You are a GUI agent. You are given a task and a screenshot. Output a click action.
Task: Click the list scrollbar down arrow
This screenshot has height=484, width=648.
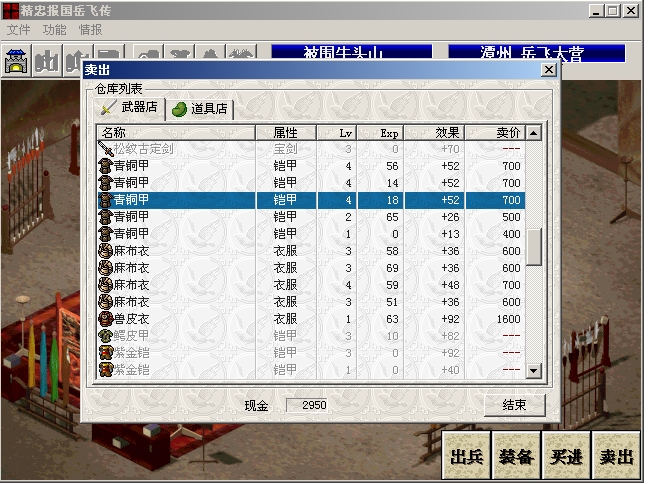(x=534, y=371)
